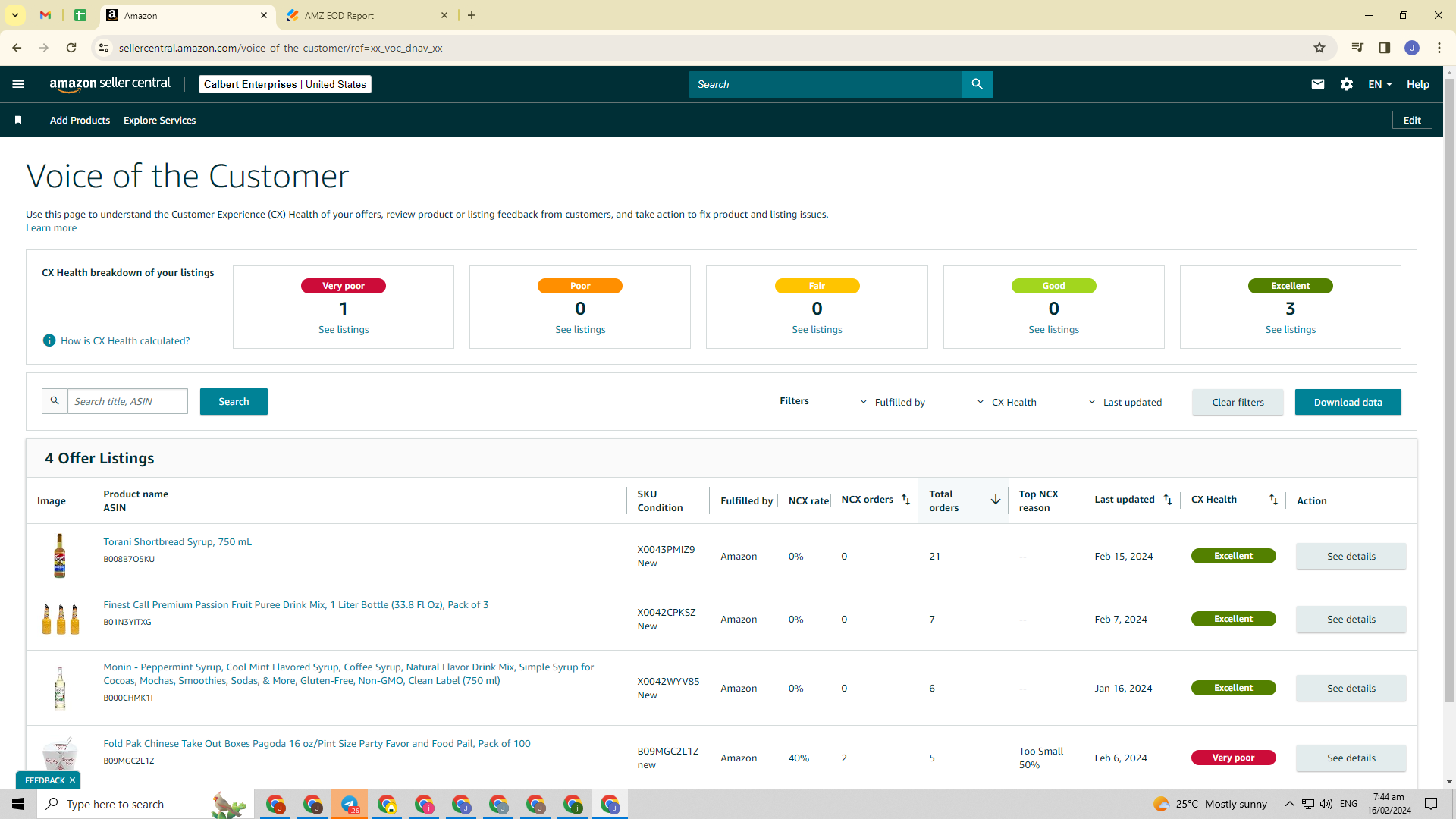Open the Windows Start menu
The height and width of the screenshot is (819, 1456).
[x=18, y=804]
